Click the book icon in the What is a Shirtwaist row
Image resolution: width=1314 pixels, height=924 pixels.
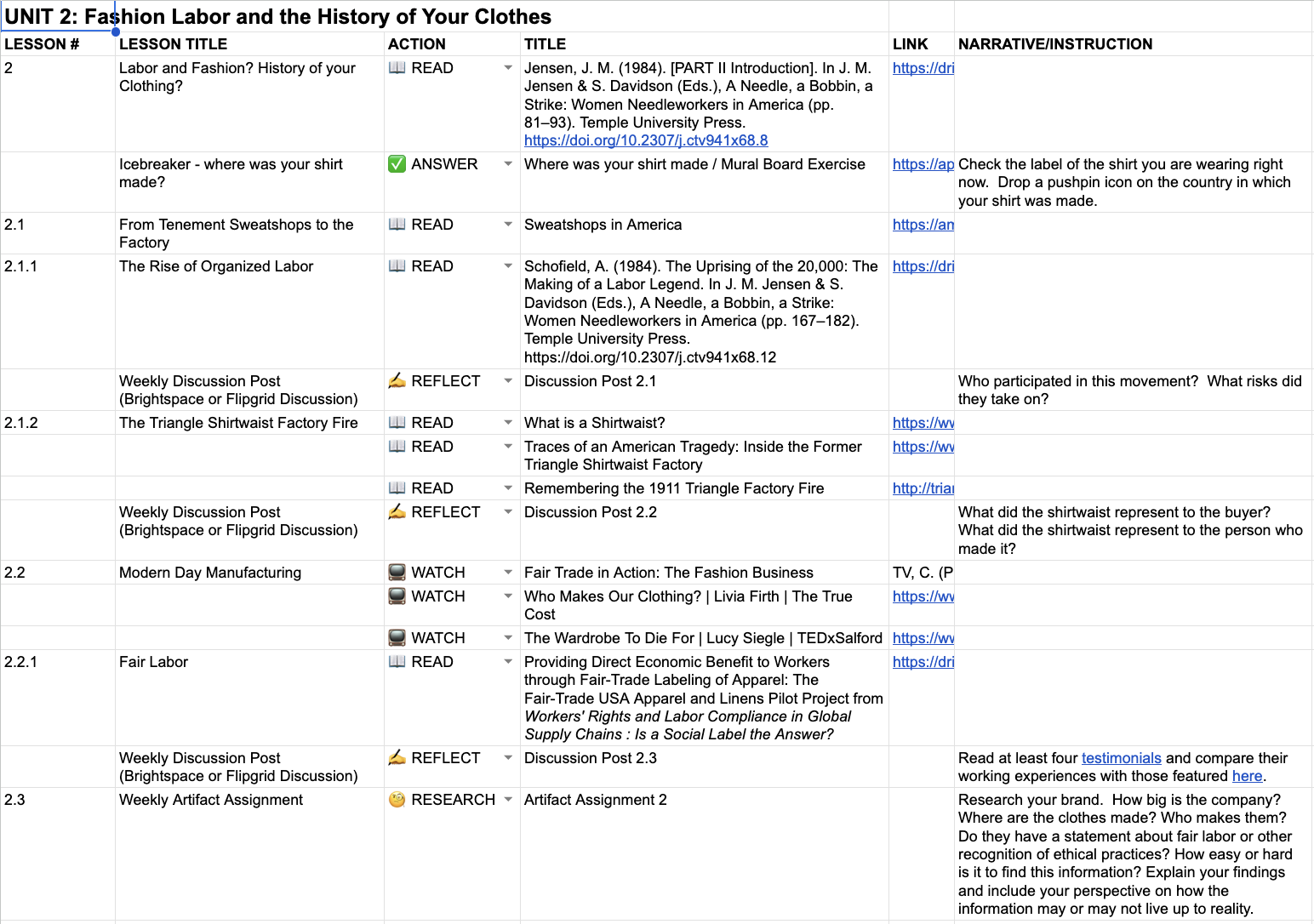397,423
